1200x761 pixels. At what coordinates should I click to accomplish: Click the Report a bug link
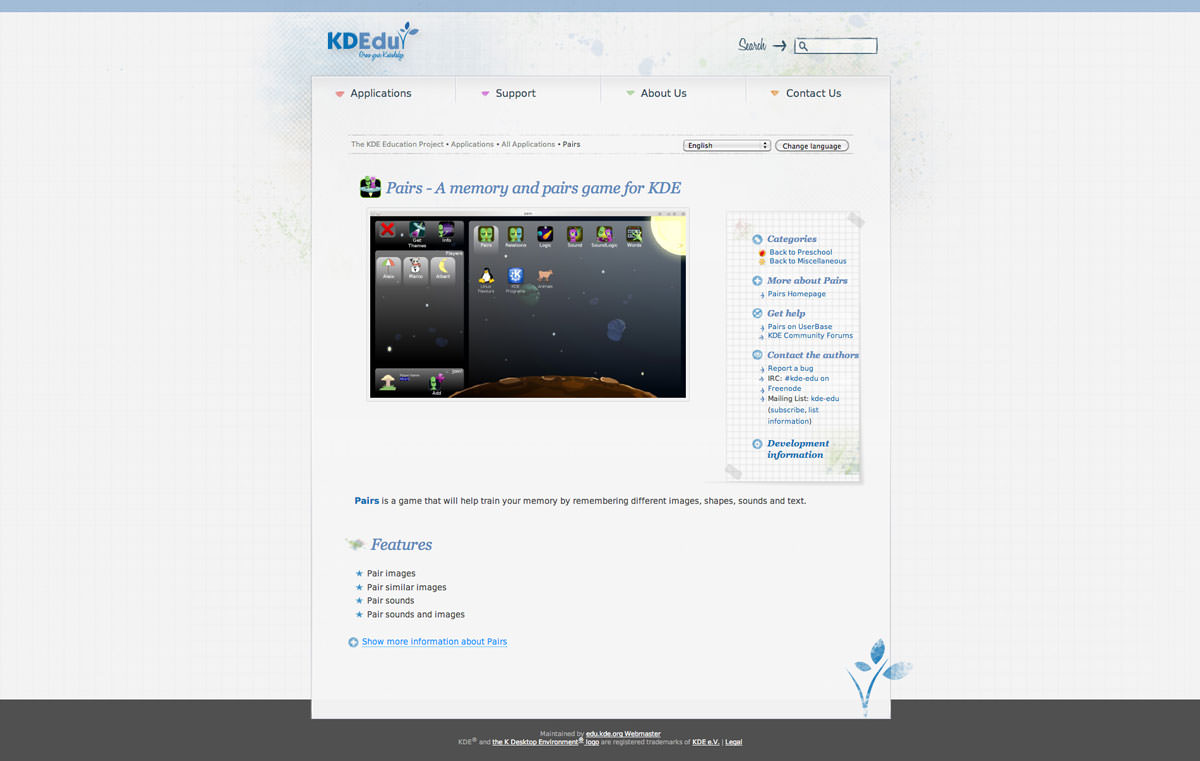[790, 368]
